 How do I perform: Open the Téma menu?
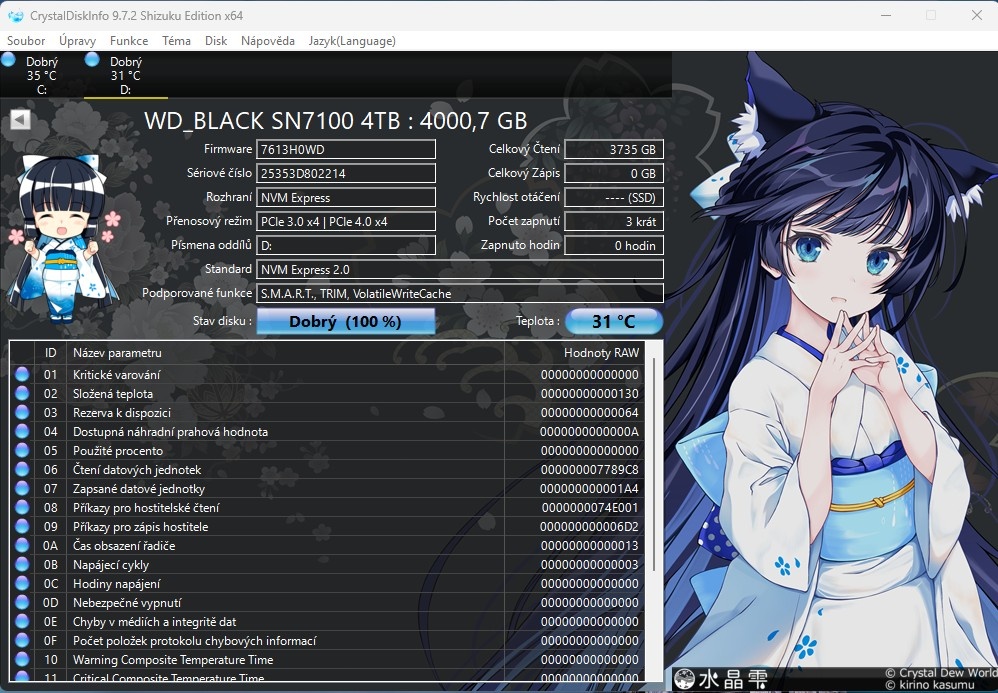(x=176, y=41)
